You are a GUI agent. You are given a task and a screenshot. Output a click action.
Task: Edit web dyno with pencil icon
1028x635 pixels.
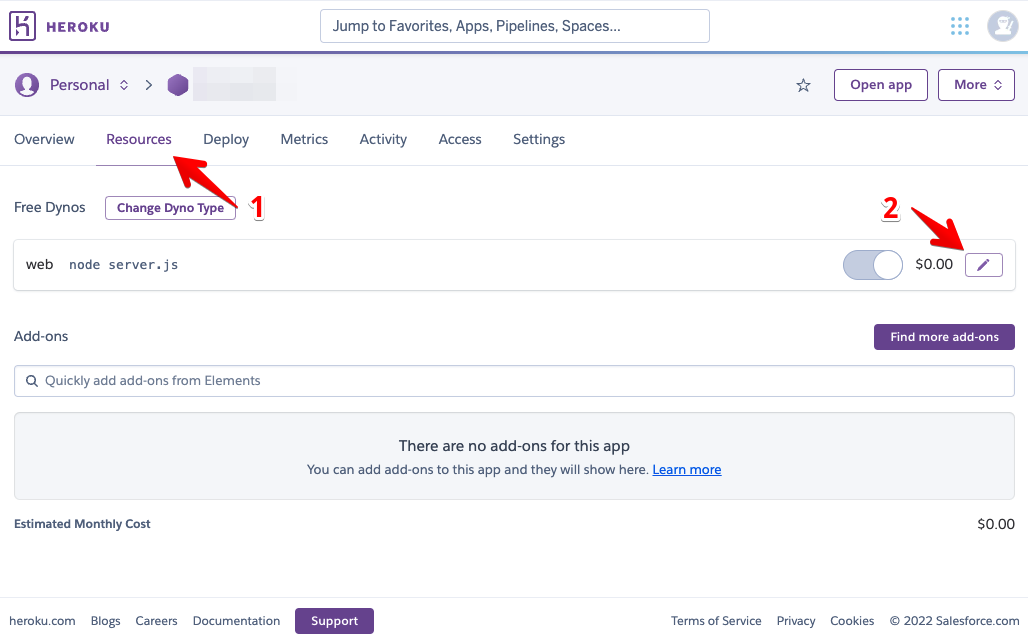[x=983, y=265]
